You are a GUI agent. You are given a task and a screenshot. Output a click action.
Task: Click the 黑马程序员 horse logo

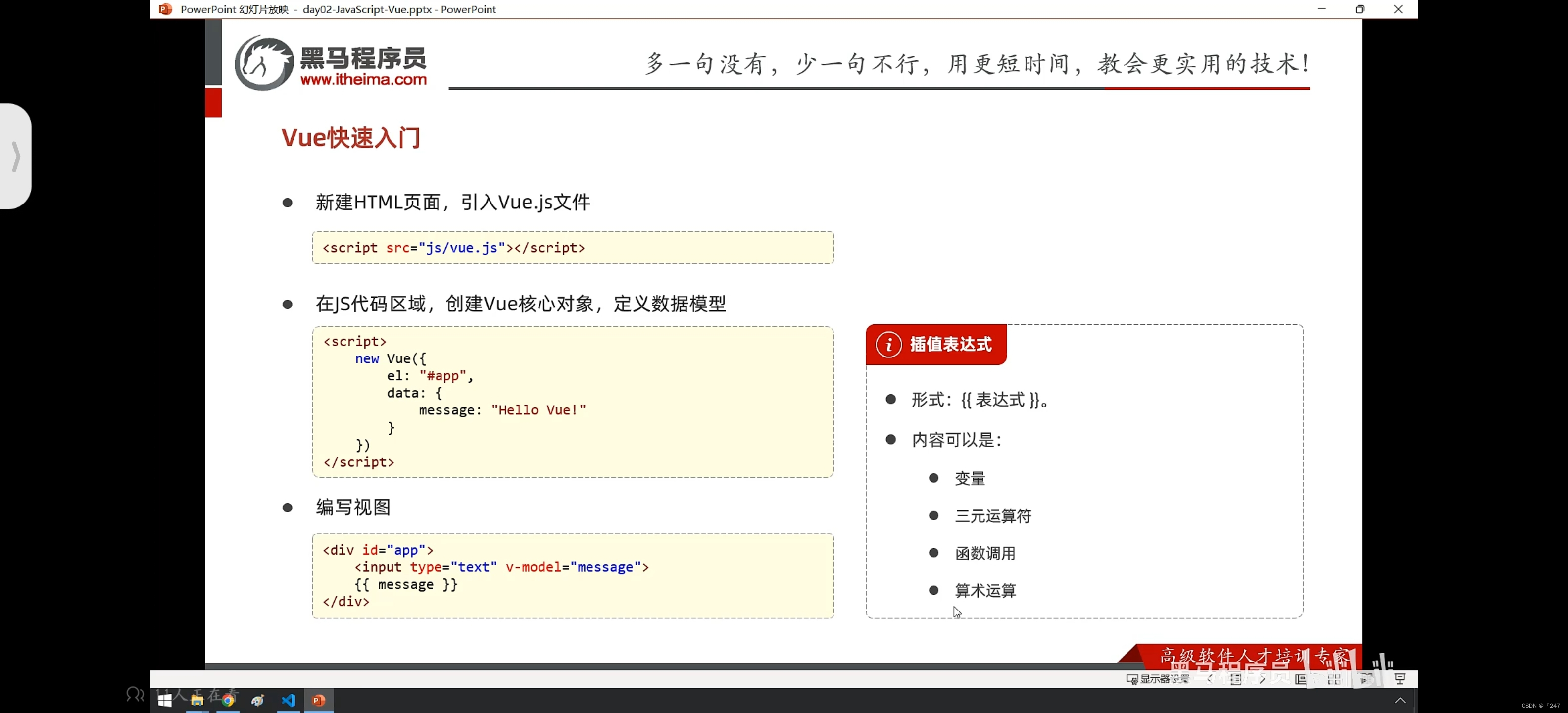[264, 63]
